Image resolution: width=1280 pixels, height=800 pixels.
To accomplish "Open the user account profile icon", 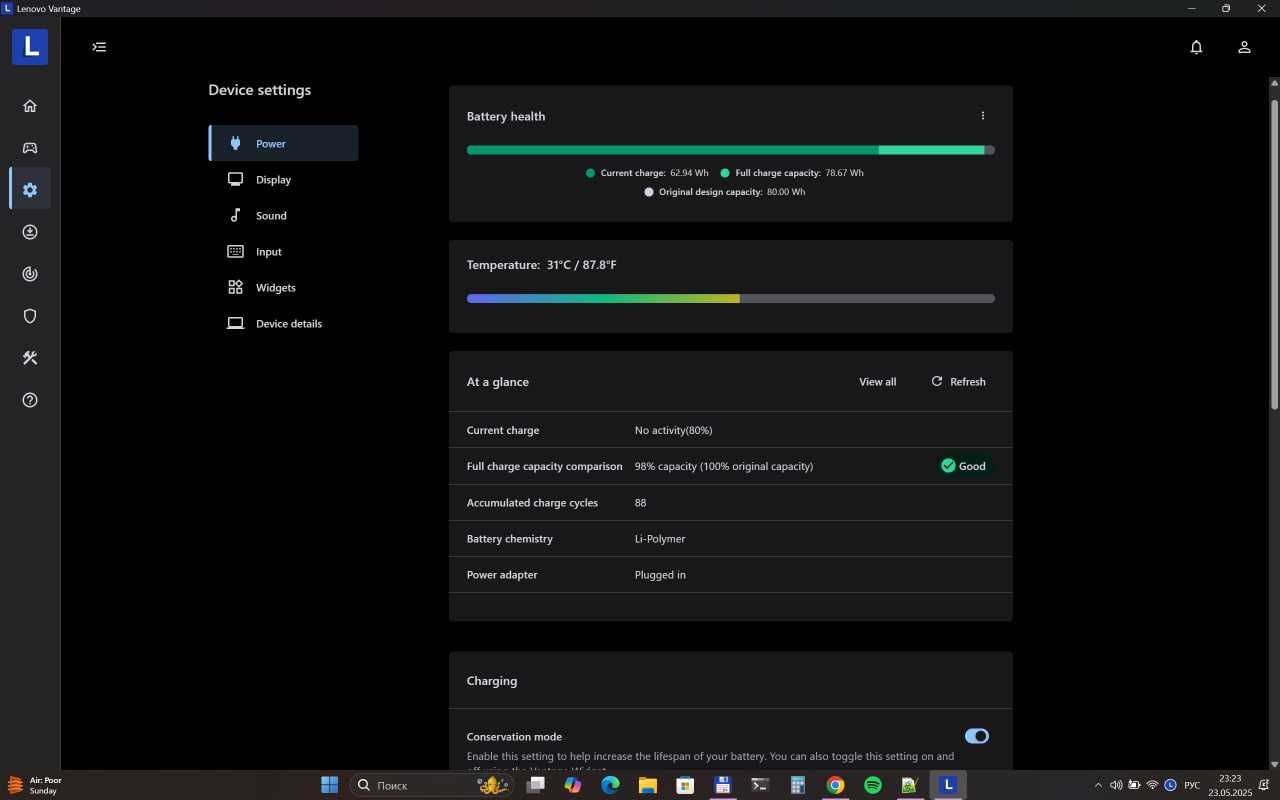I will click(x=1244, y=47).
